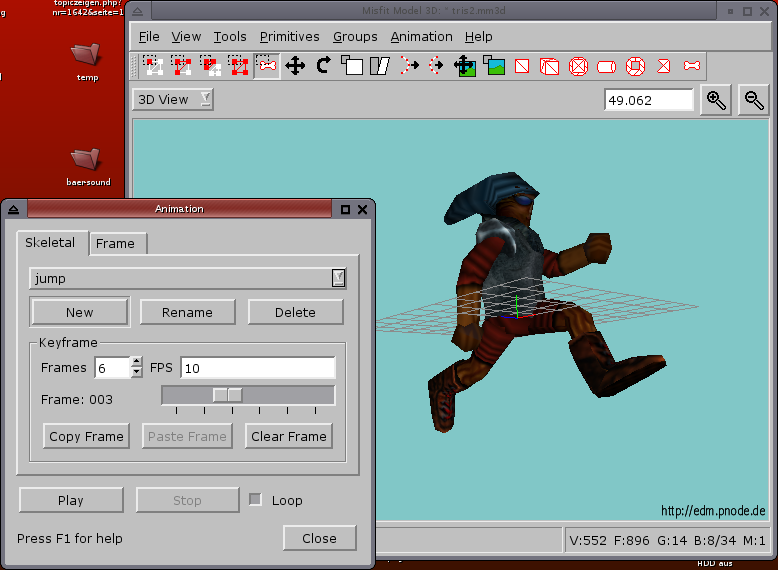Click the zoom level field 49.062
This screenshot has height=570, width=778.
click(x=648, y=100)
